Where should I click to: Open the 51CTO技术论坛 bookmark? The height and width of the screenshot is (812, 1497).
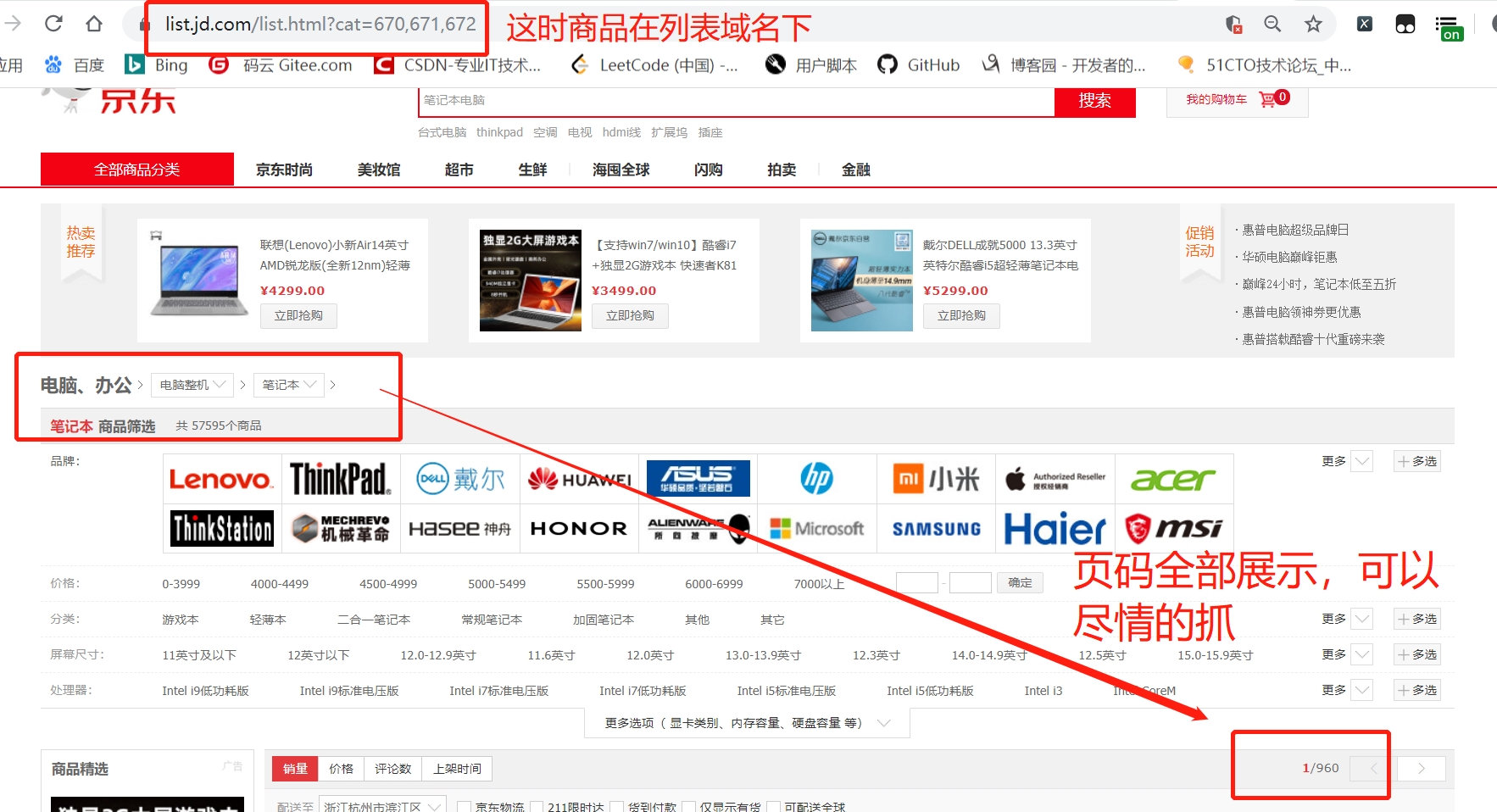[x=1264, y=65]
